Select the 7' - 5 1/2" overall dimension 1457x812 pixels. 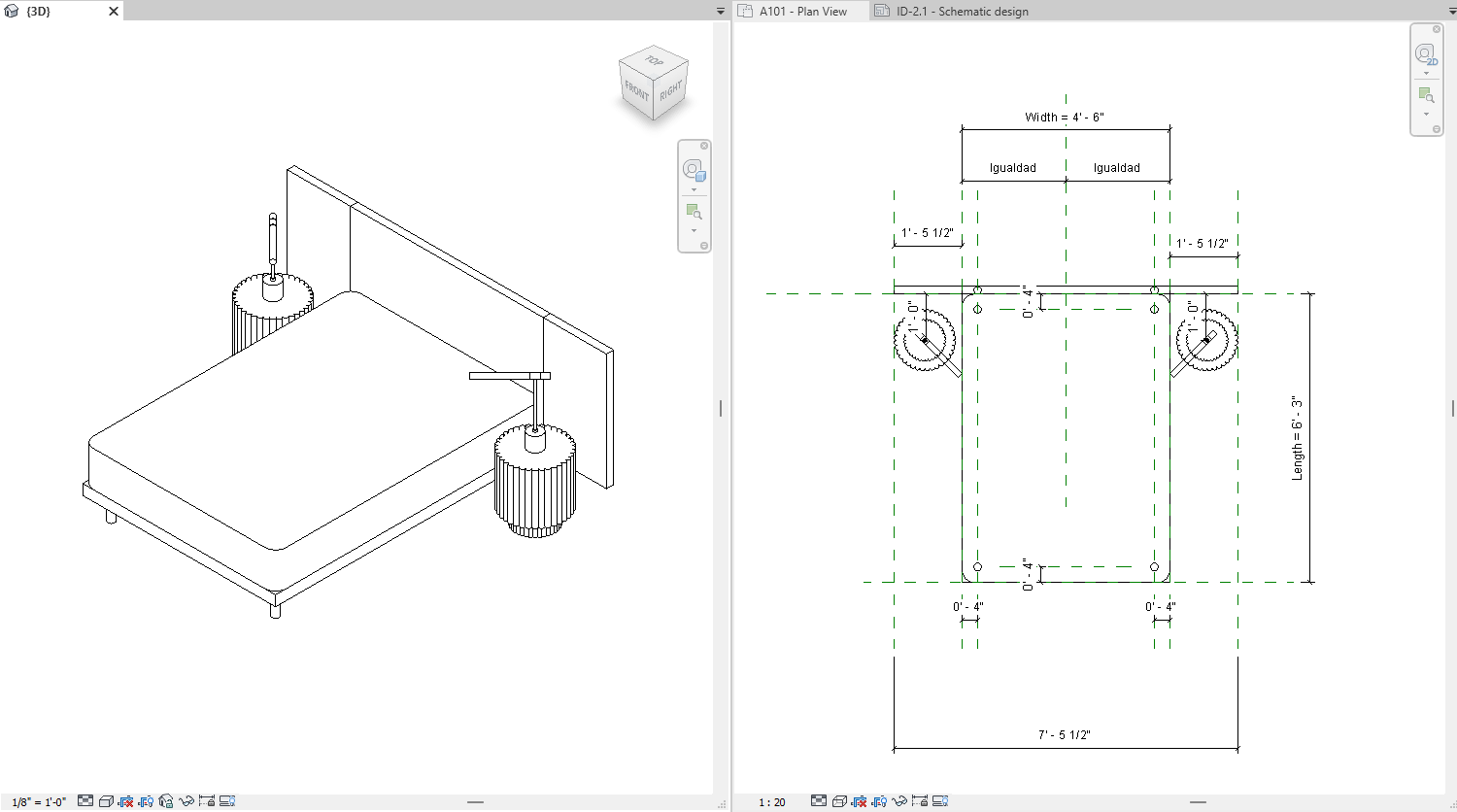coord(1065,735)
